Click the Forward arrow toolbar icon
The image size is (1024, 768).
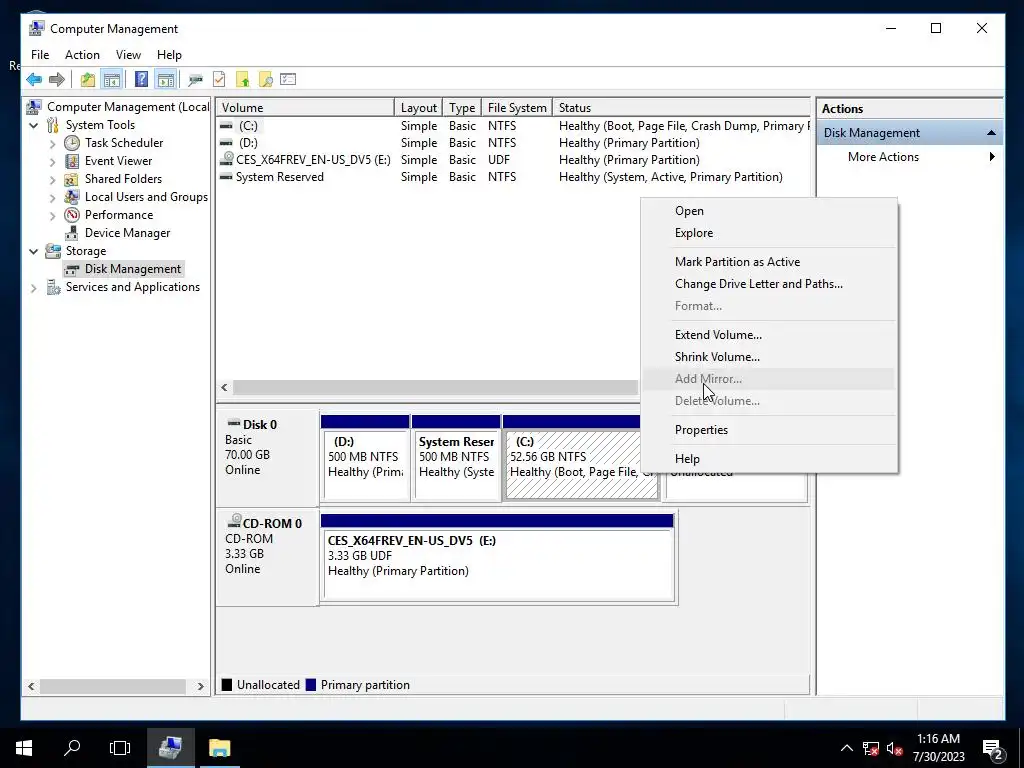pos(57,80)
